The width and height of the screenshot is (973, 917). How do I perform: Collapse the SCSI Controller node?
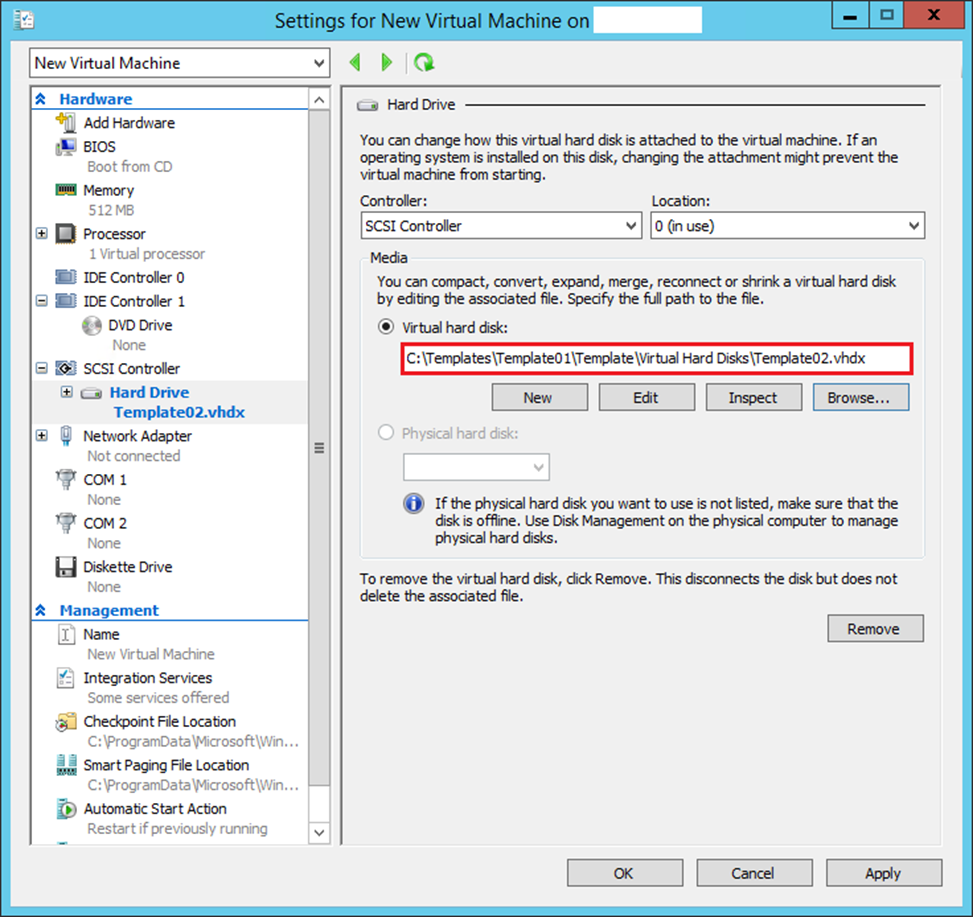point(42,369)
